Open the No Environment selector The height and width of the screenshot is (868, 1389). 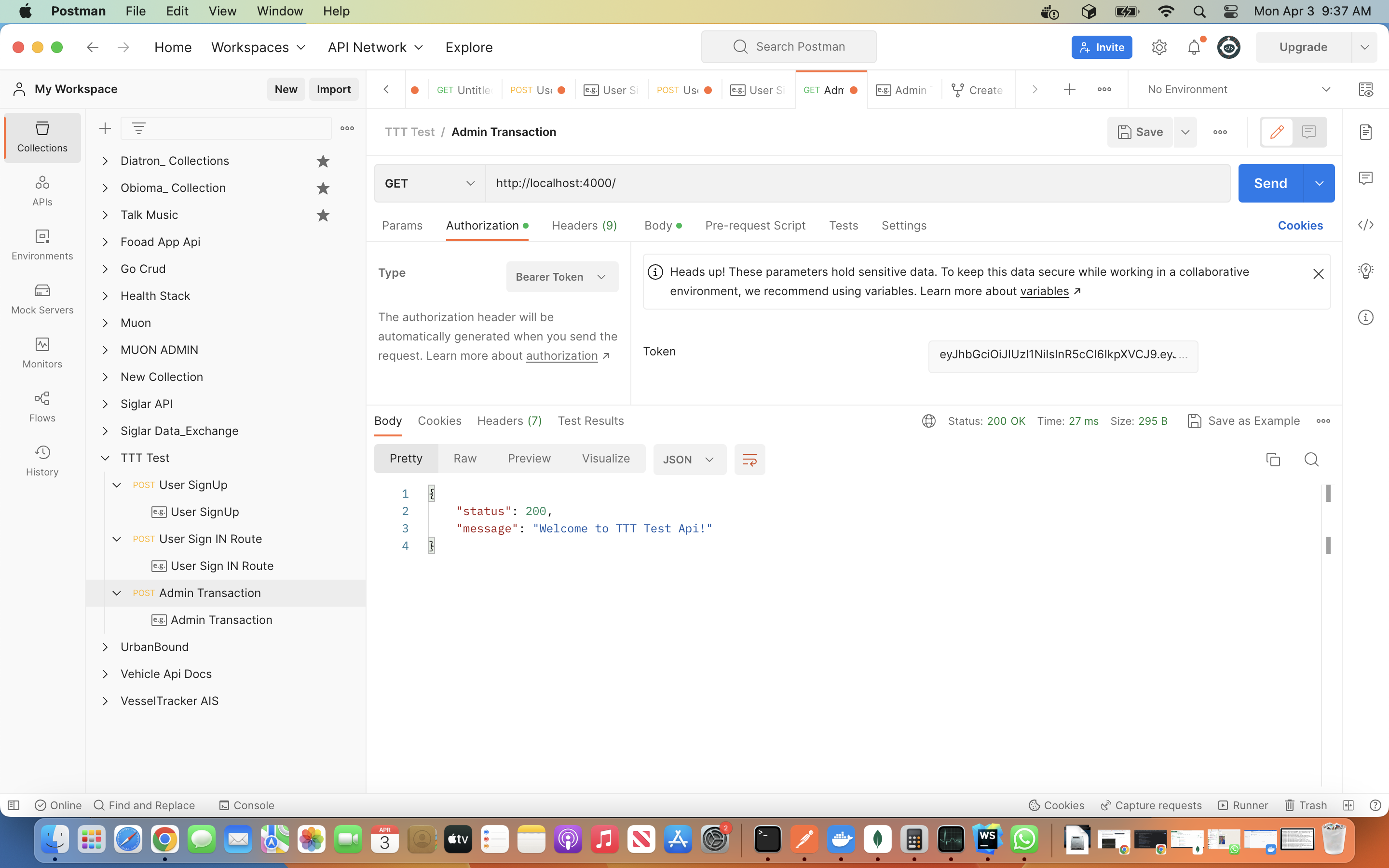[x=1238, y=89]
